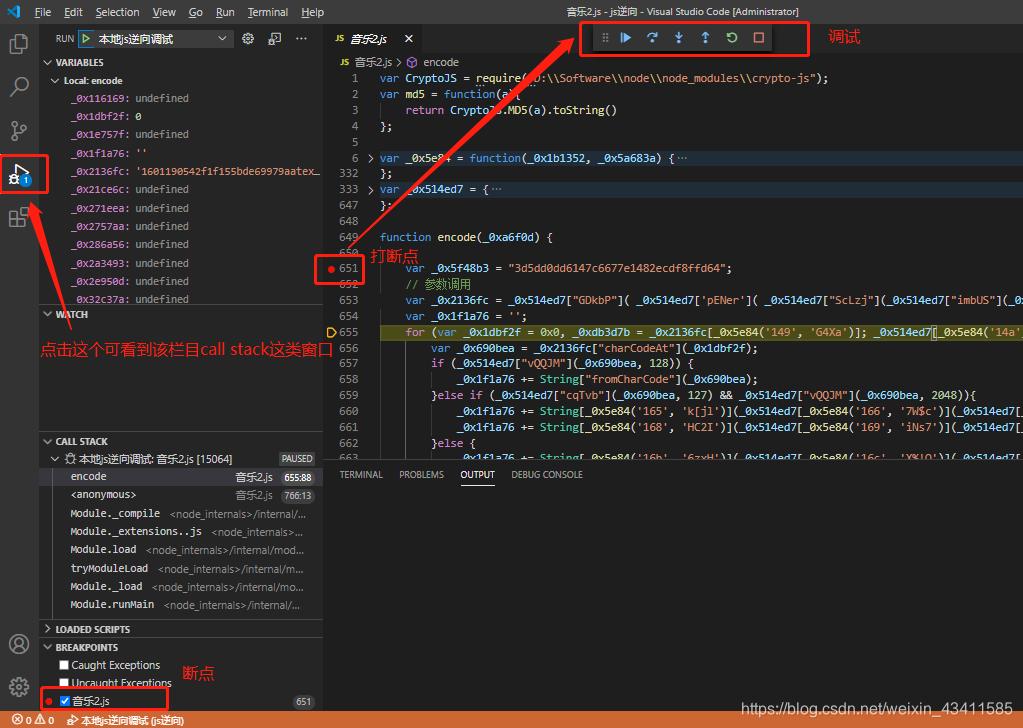Open the debug configuration dropdown

[155, 39]
